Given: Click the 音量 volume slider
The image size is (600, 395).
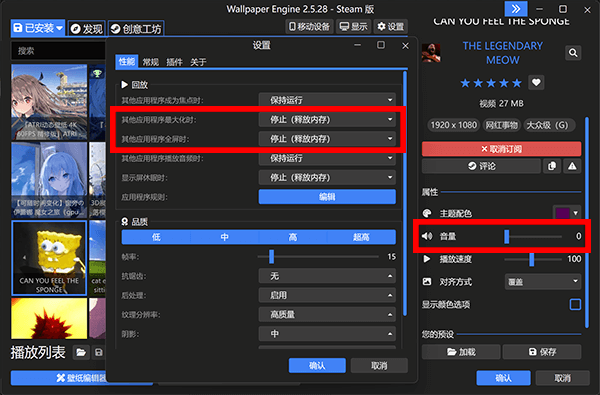Looking at the screenshot, I should click(x=533, y=237).
